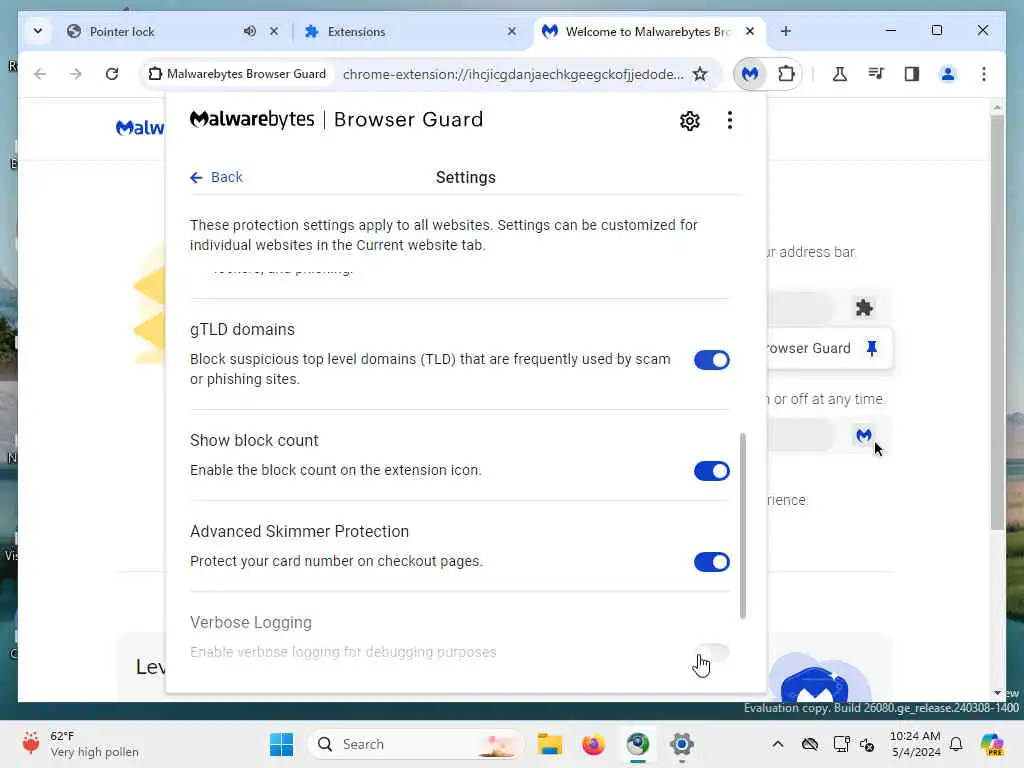The image size is (1024, 768).
Task: Click the taskbar Search box
Action: (415, 744)
